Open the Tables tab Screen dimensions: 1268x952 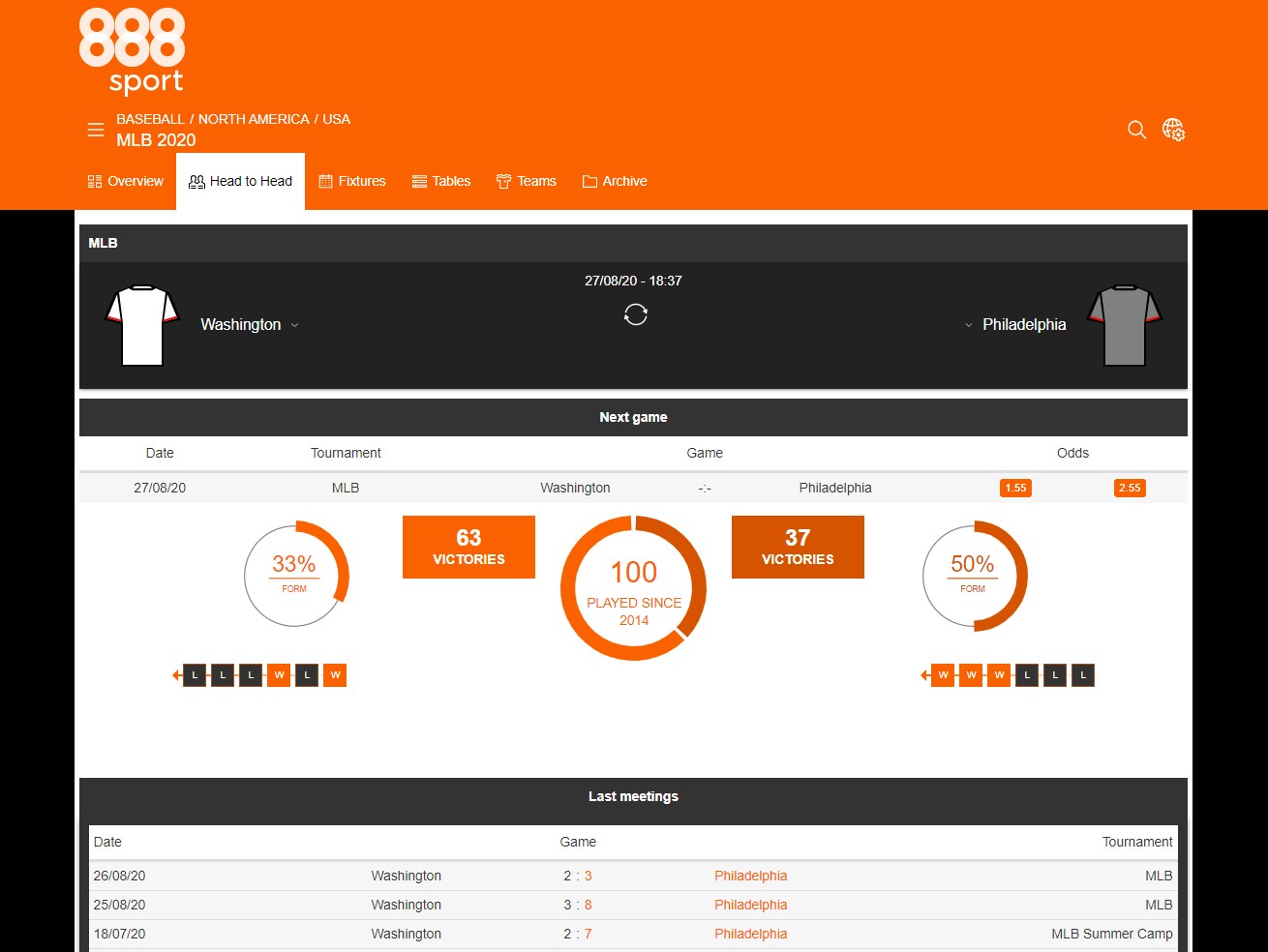pos(441,181)
